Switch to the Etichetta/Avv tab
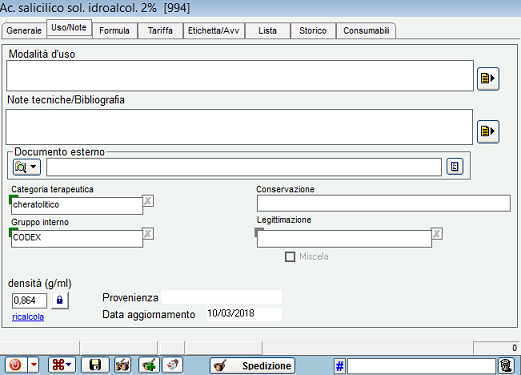 214,31
